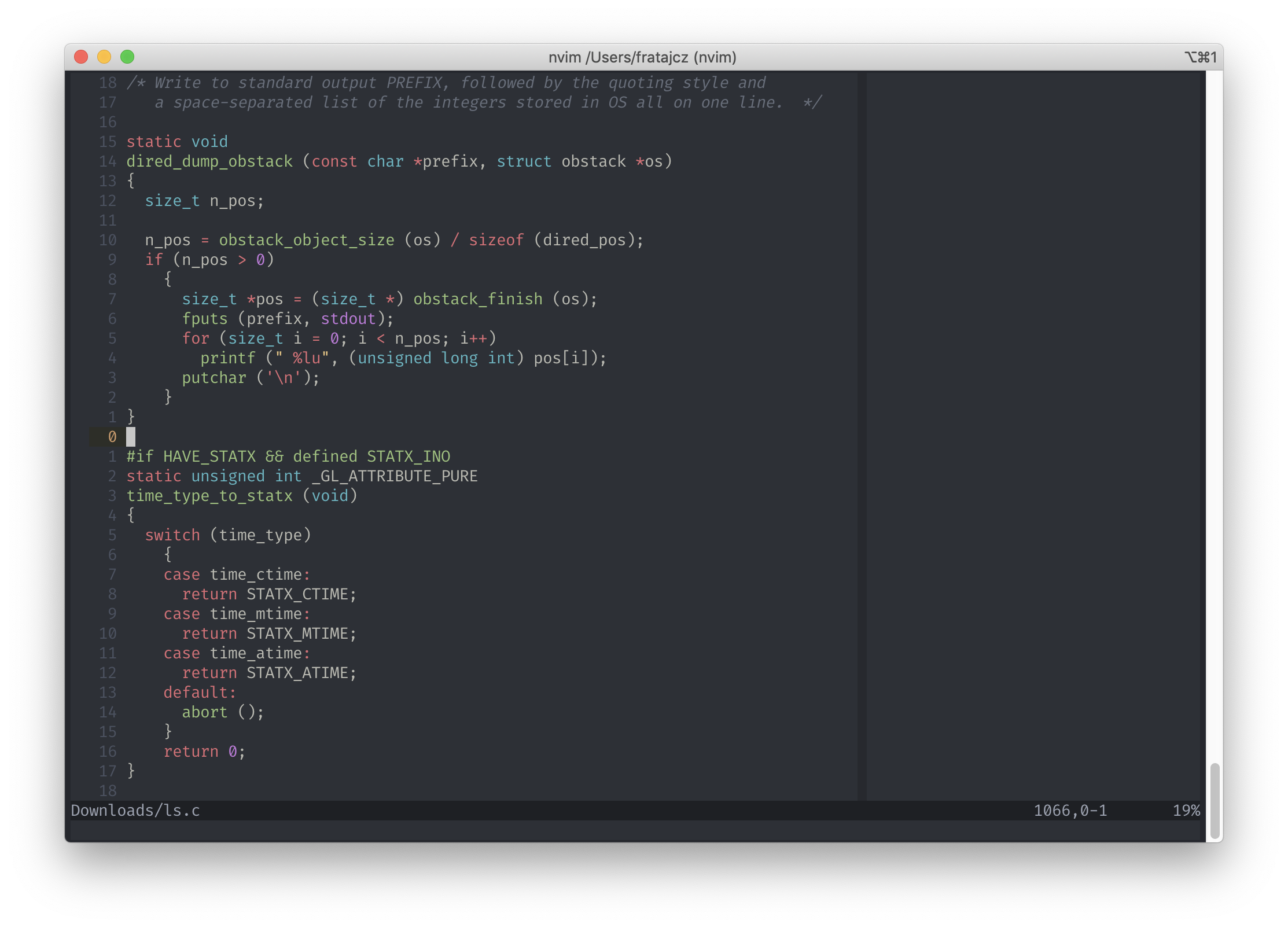Click 'obstack_object_size' in the n_pos assignment

(307, 240)
